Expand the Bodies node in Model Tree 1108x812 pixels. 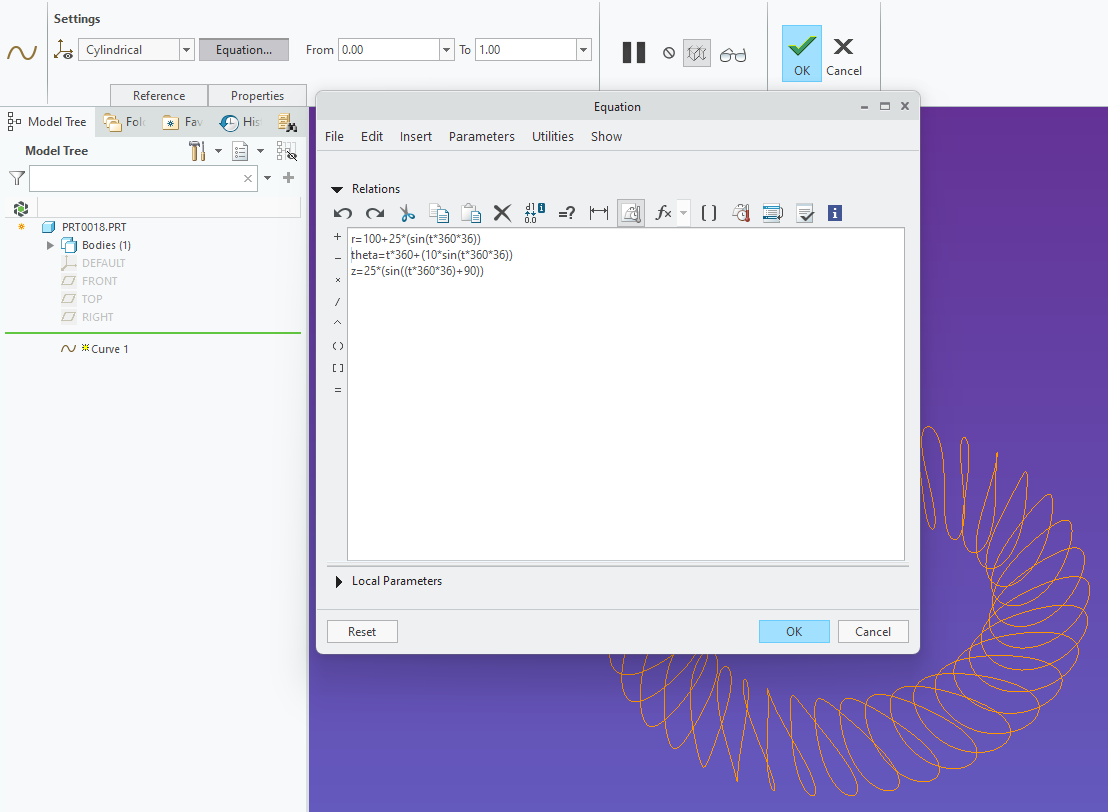pos(50,244)
